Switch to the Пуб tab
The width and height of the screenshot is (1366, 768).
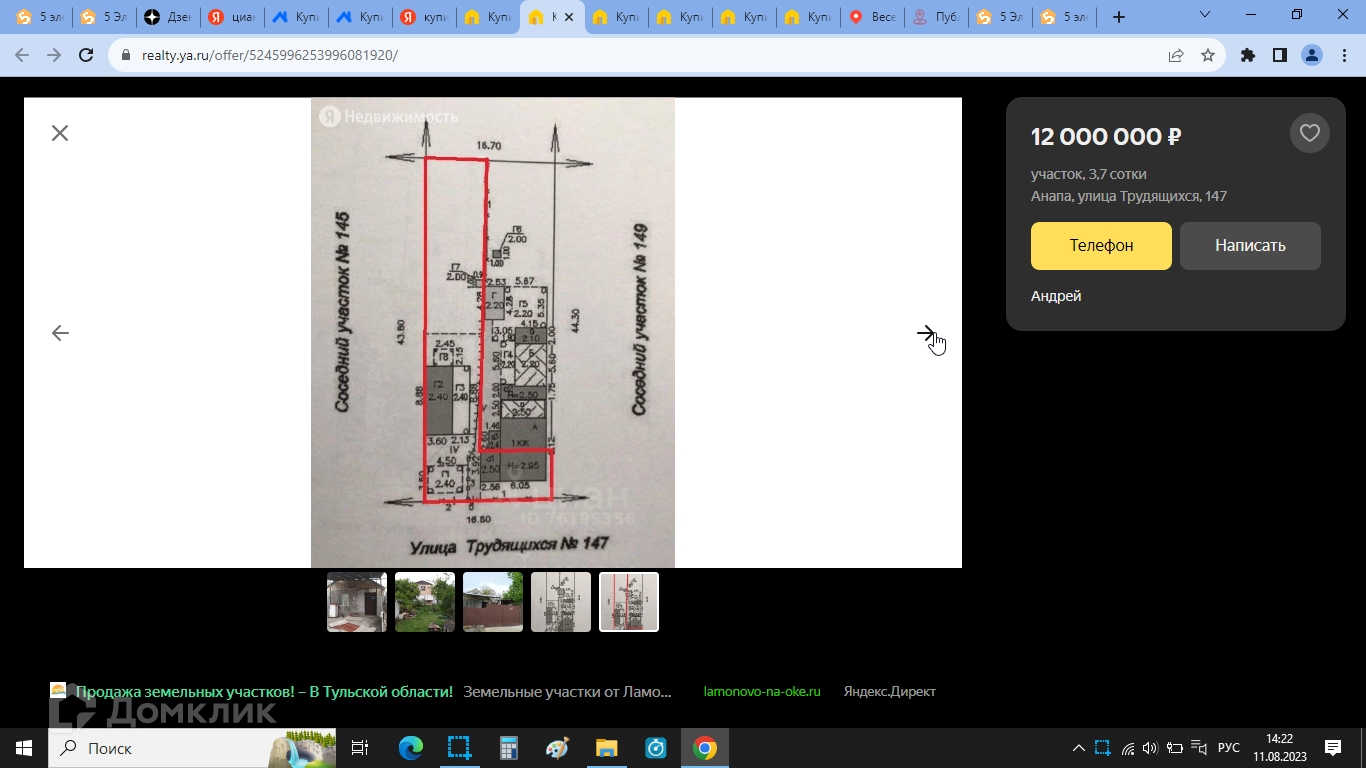pyautogui.click(x=936, y=17)
